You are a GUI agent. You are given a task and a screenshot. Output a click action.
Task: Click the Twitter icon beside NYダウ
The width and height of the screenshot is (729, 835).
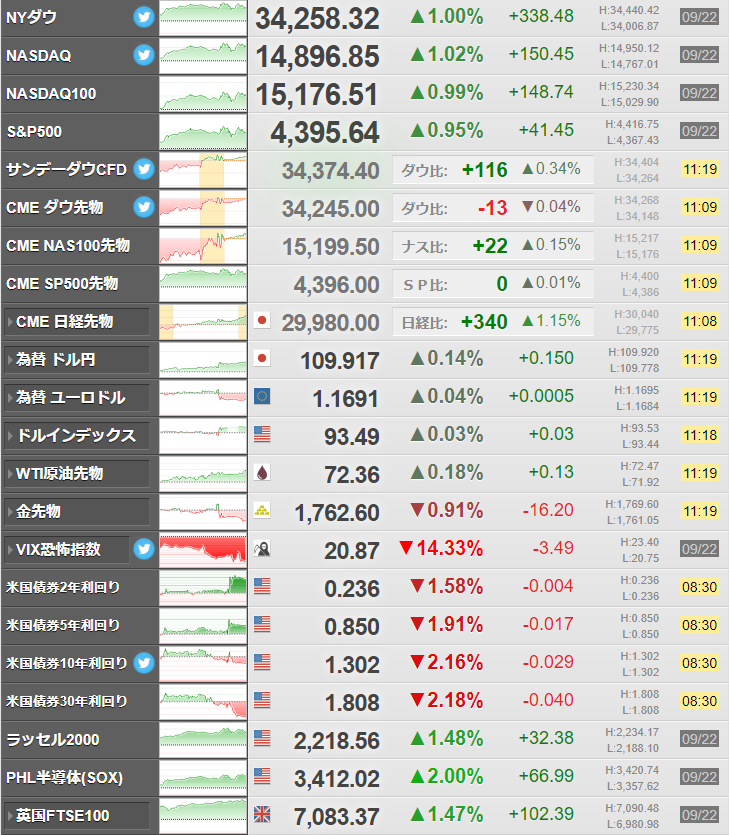click(144, 17)
